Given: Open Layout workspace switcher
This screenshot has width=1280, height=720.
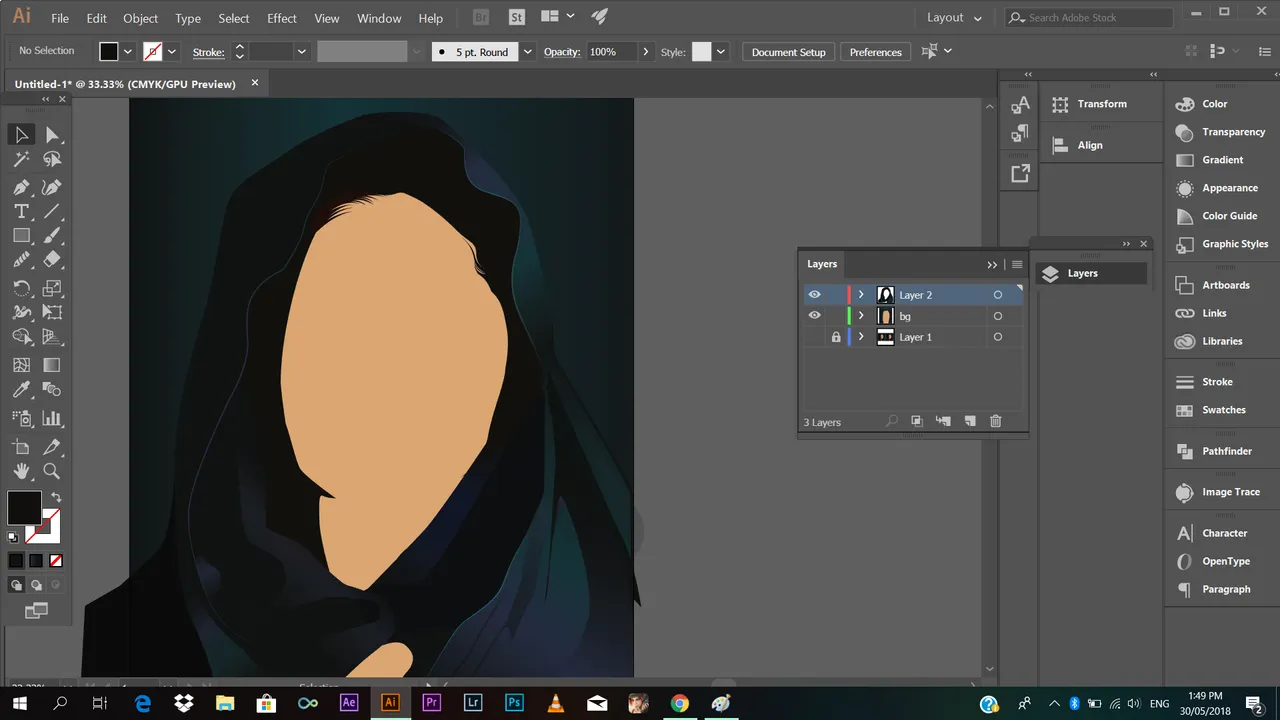Looking at the screenshot, I should click(x=954, y=18).
